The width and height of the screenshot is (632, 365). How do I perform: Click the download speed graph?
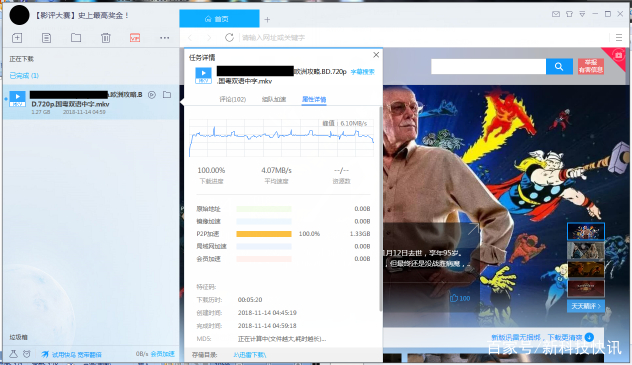point(281,138)
